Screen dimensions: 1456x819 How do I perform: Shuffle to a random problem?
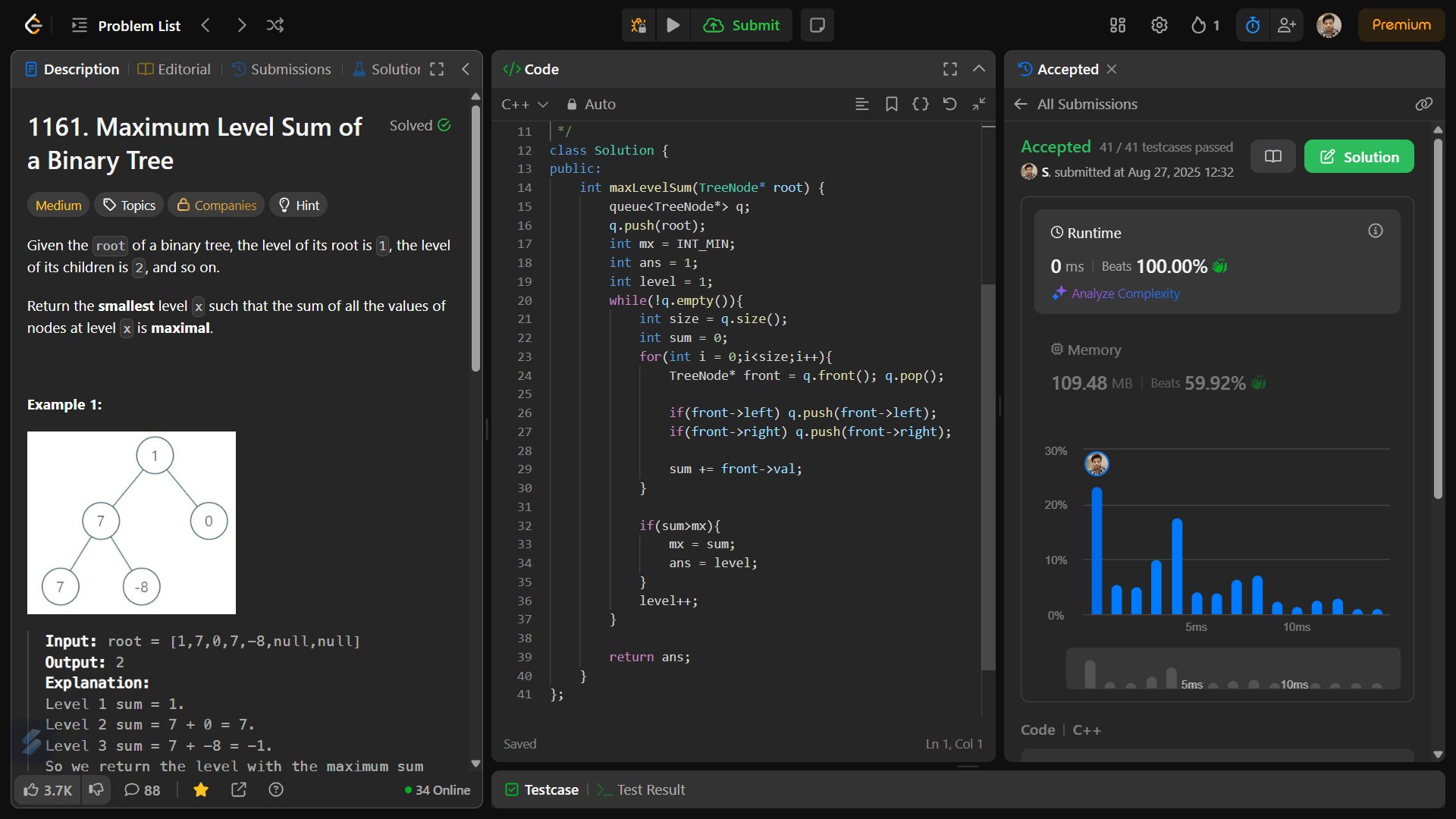pyautogui.click(x=275, y=25)
